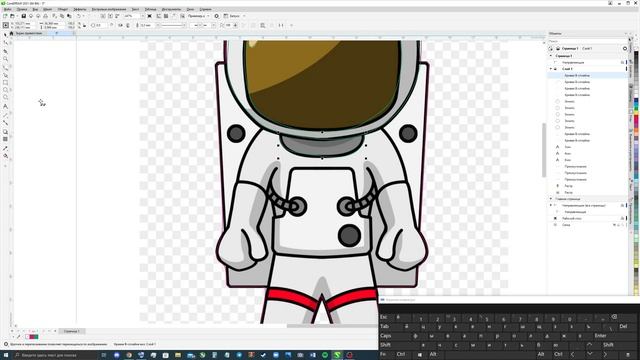Viewport: 640px width, 360px height.
Task: Toggle rulers display in the toolbar
Action: [x=159, y=16]
